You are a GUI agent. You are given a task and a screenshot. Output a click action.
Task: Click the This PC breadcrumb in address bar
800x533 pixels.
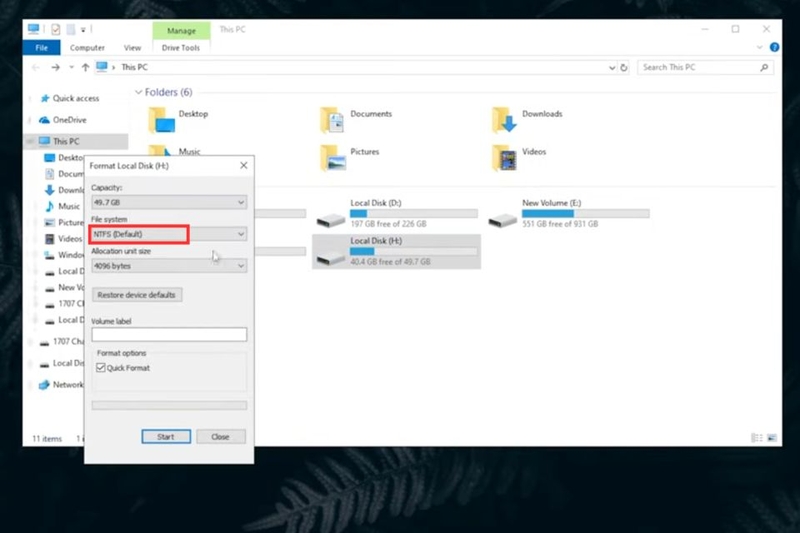pyautogui.click(x=134, y=67)
